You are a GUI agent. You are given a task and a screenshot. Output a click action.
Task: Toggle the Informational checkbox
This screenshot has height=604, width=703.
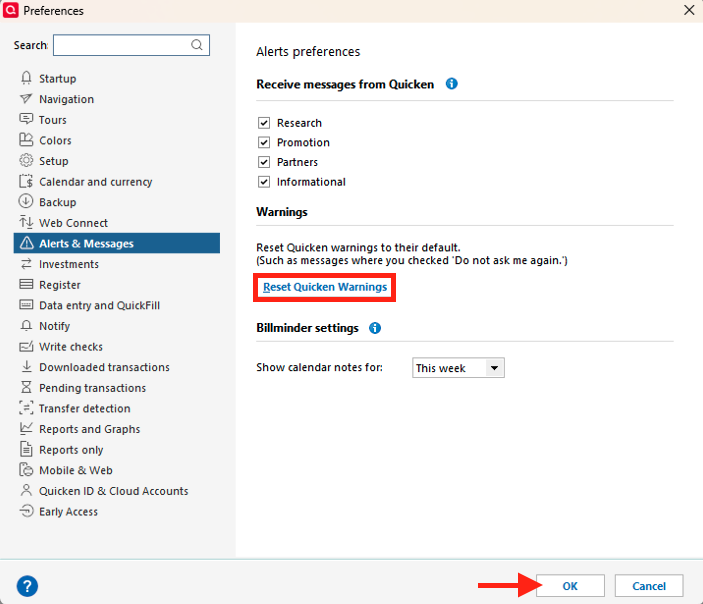click(264, 182)
